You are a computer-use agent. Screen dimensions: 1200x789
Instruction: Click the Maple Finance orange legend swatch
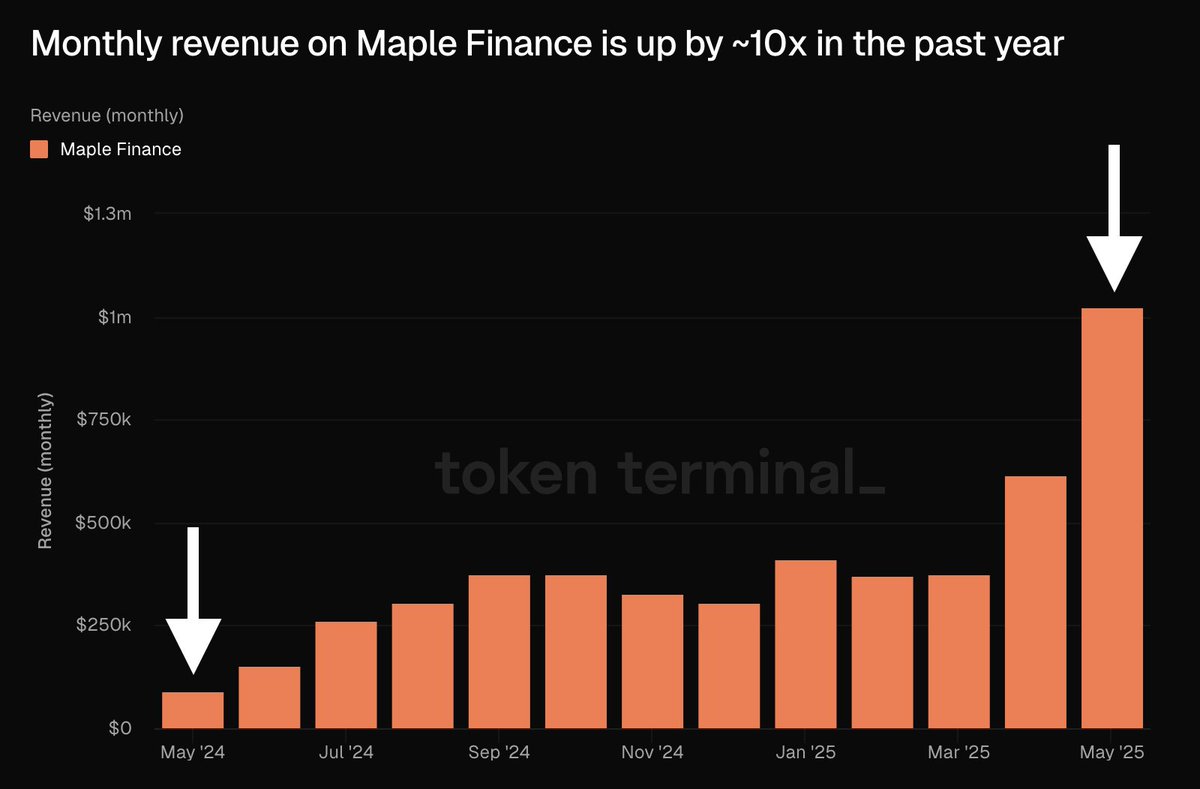tap(39, 149)
